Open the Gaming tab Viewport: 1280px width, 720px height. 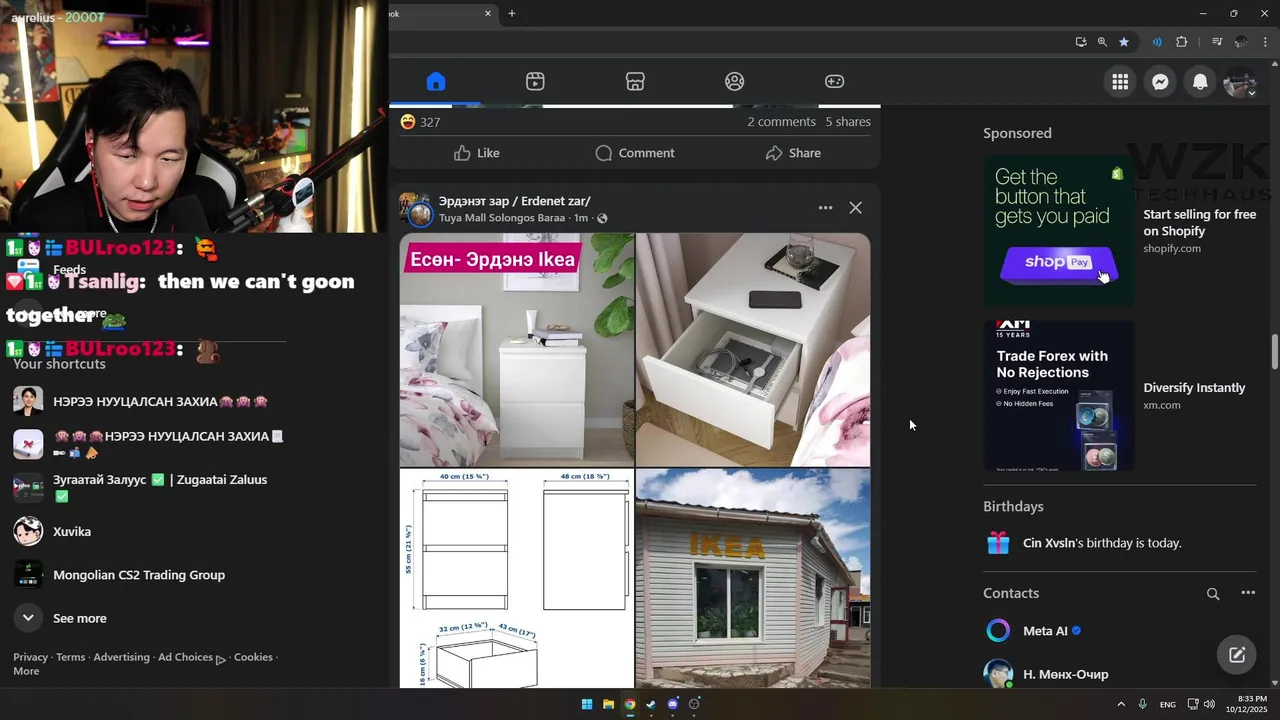(834, 82)
